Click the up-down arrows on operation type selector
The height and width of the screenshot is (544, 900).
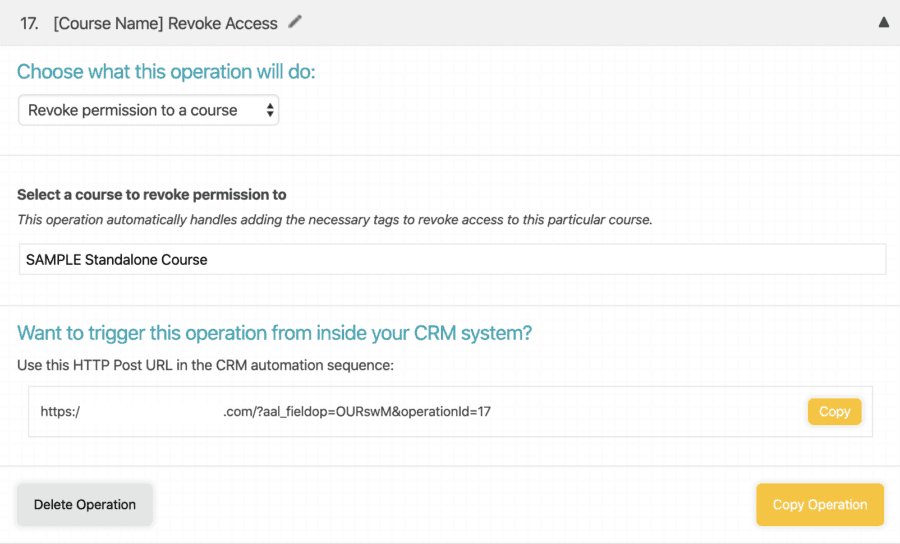coord(270,110)
